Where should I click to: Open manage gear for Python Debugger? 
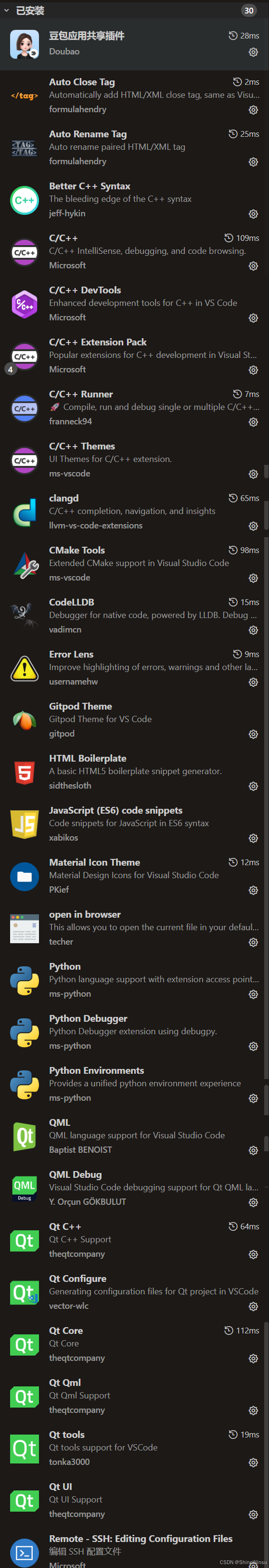click(x=253, y=1047)
